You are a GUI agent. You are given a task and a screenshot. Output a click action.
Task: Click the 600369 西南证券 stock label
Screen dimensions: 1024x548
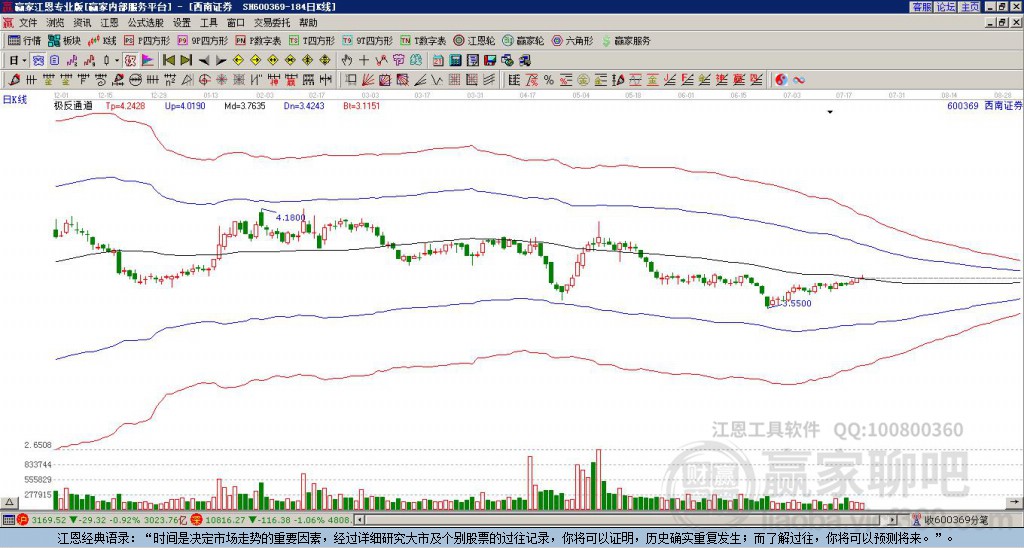[x=984, y=105]
